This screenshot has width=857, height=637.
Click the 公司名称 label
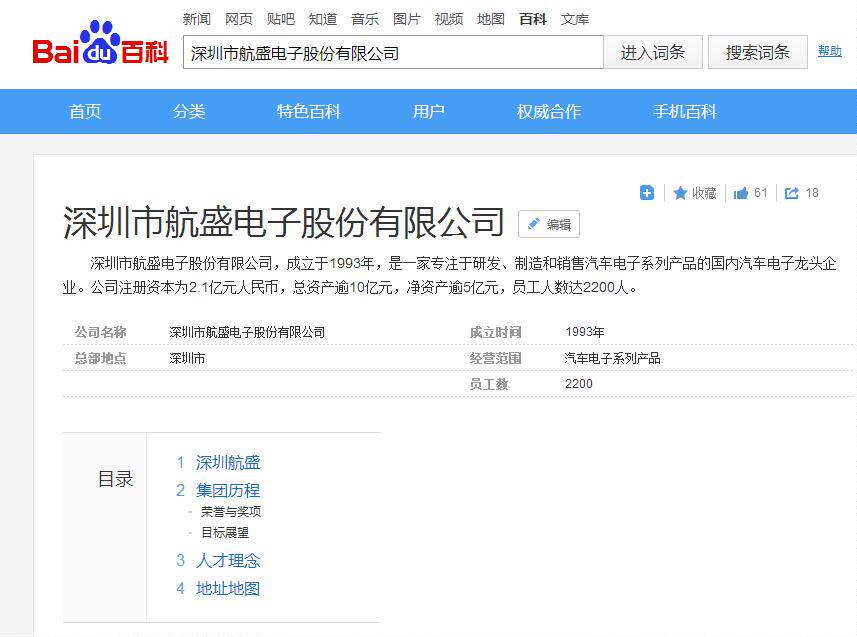point(101,332)
